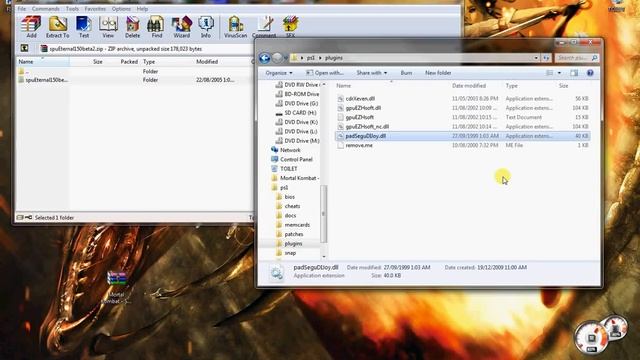This screenshot has width=640, height=360.
Task: Click the Open with button in Explorer
Action: coord(324,73)
